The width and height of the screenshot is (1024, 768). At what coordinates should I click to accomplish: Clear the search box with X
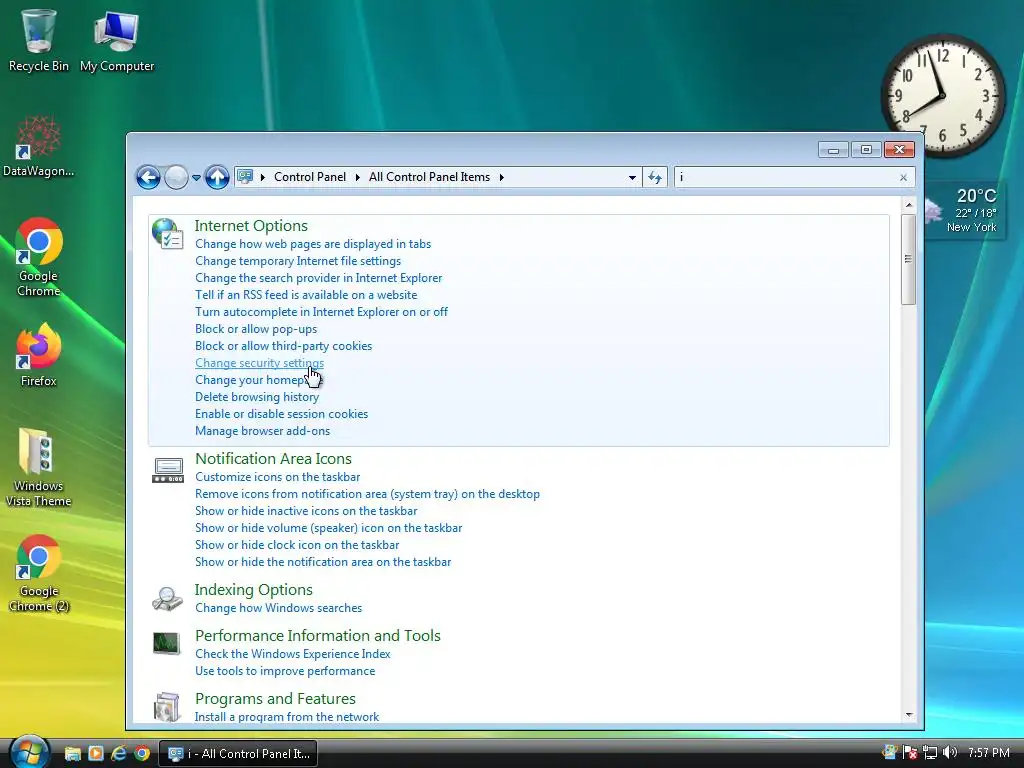coord(903,178)
